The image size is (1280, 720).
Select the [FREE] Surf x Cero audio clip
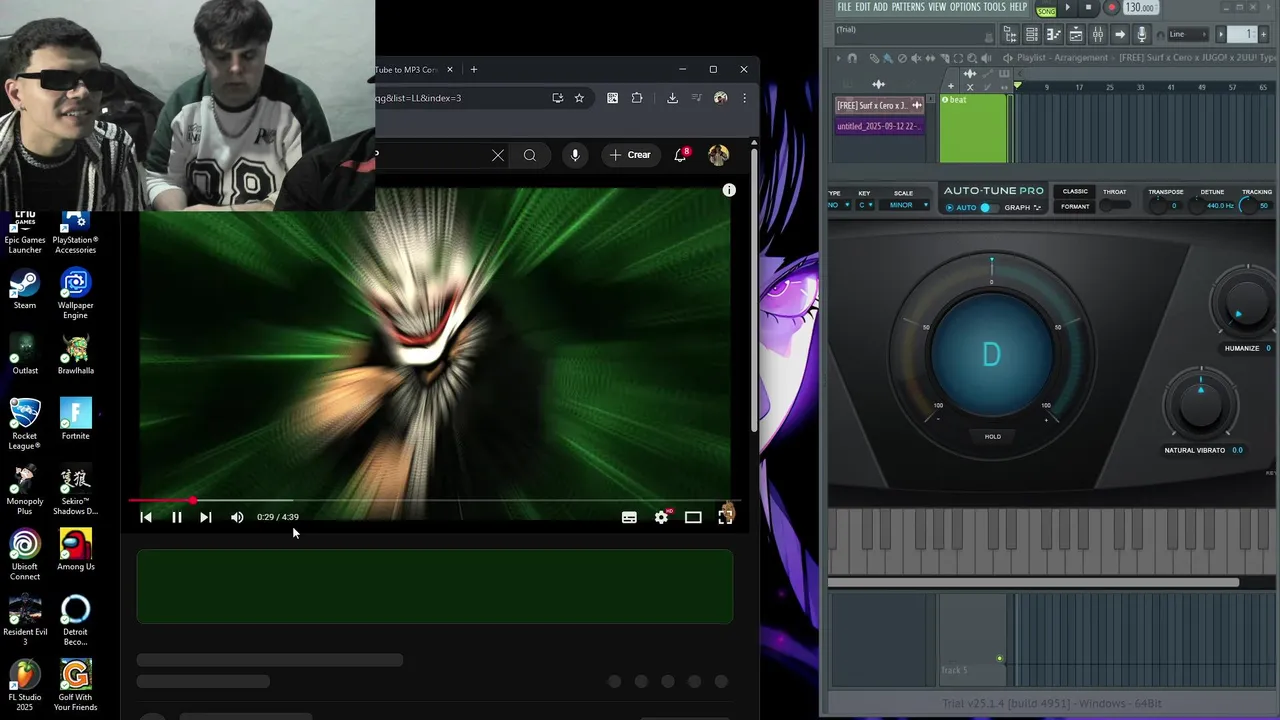pos(880,105)
